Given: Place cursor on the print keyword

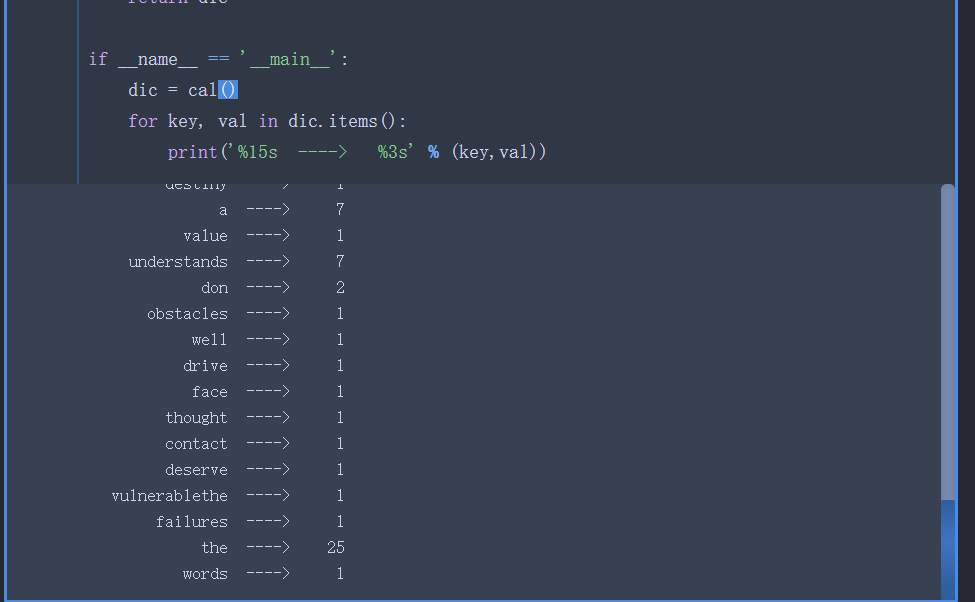Looking at the screenshot, I should coord(192,152).
